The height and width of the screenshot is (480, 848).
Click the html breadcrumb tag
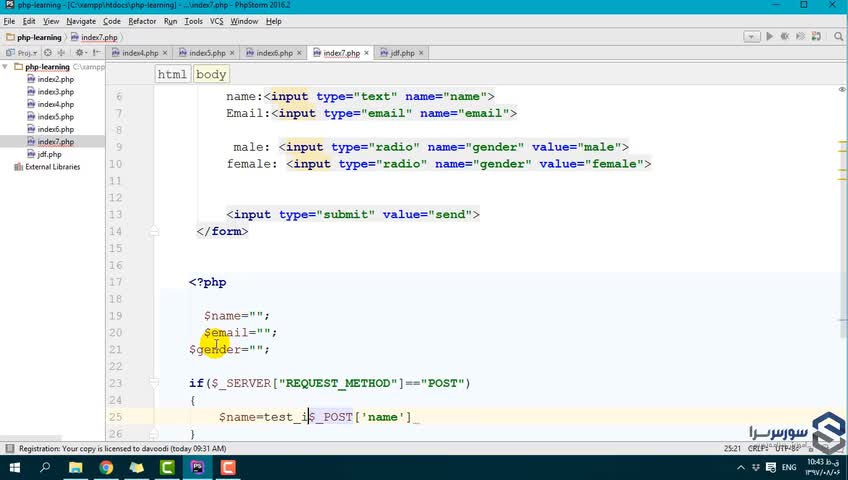(172, 74)
